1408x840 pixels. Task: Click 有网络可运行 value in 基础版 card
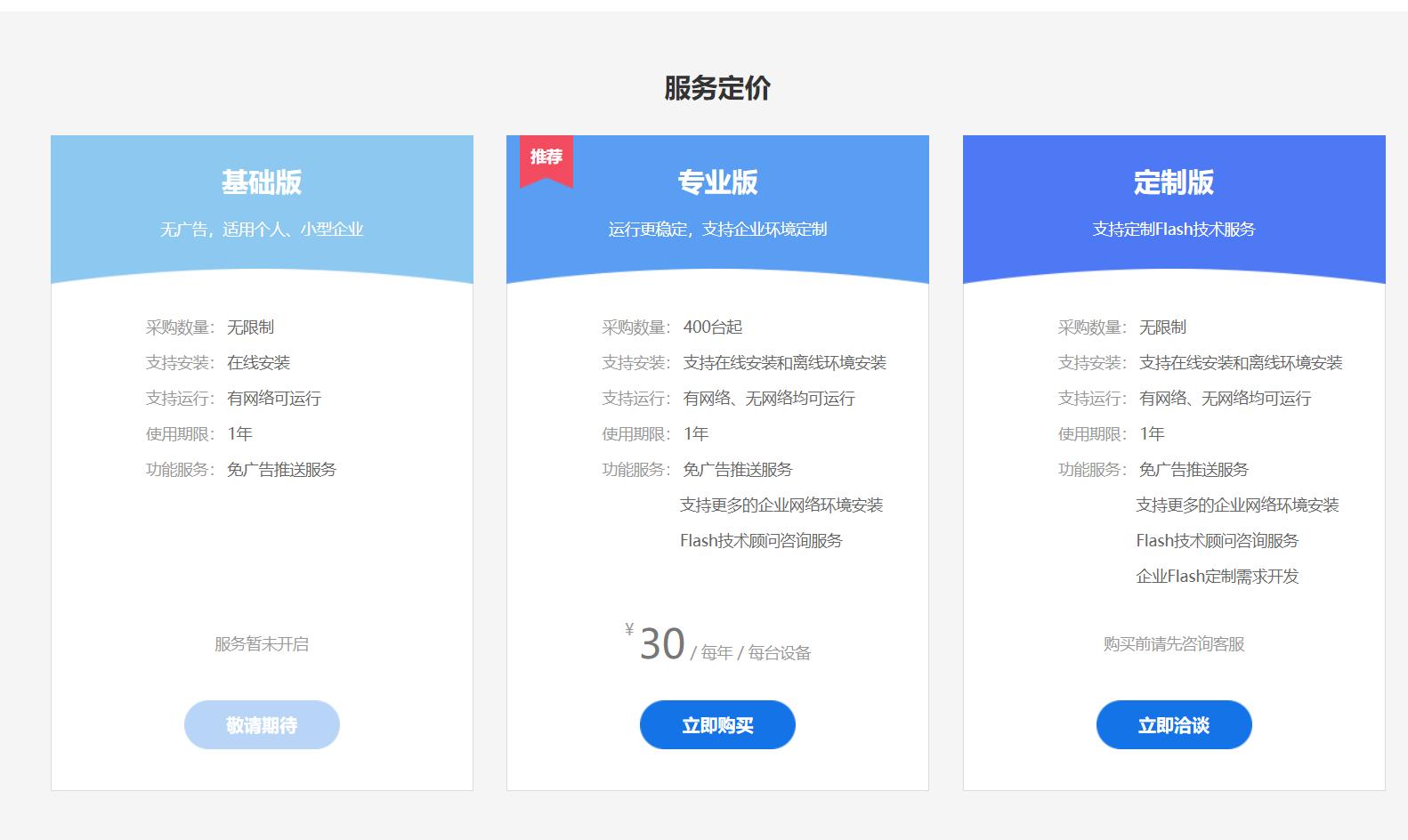274,399
